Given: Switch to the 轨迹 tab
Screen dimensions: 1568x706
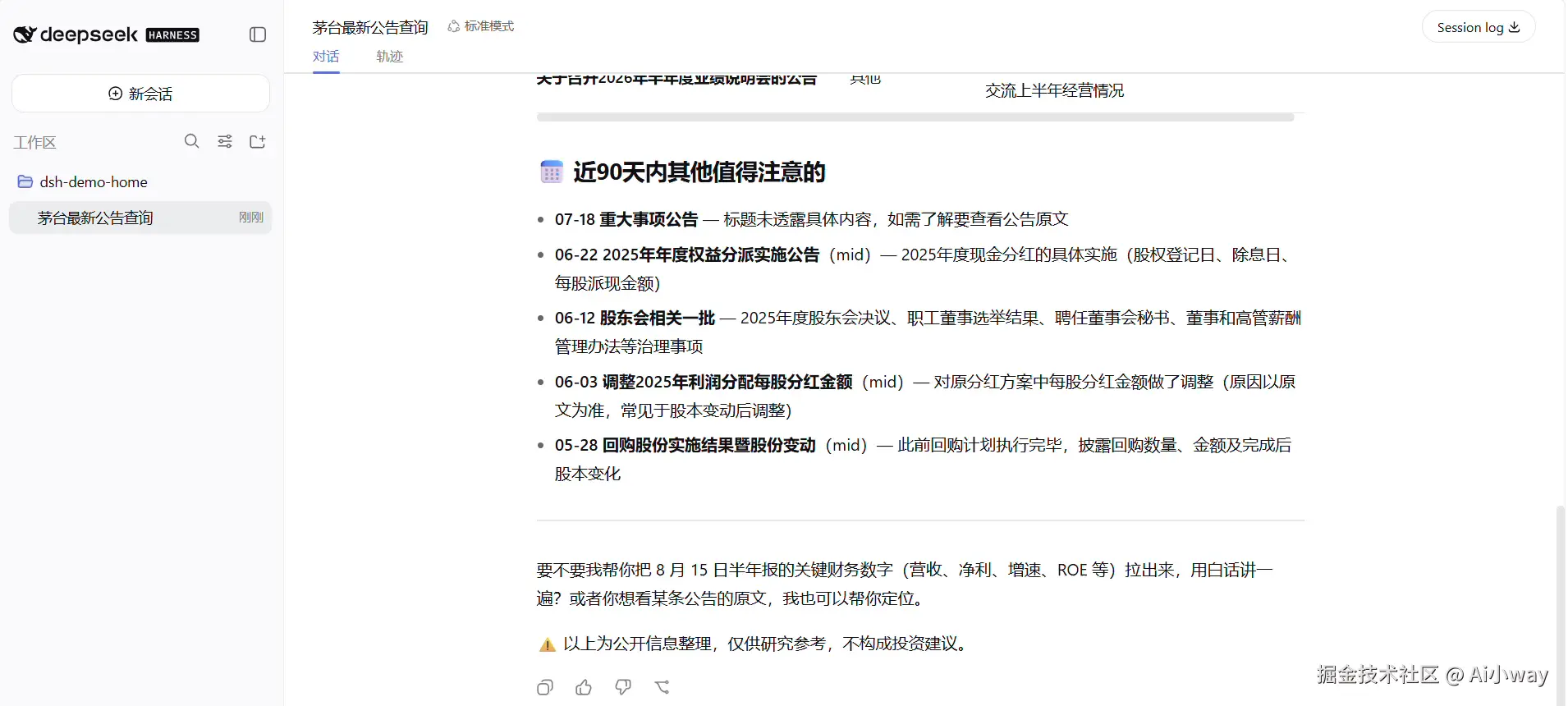Looking at the screenshot, I should [x=390, y=57].
